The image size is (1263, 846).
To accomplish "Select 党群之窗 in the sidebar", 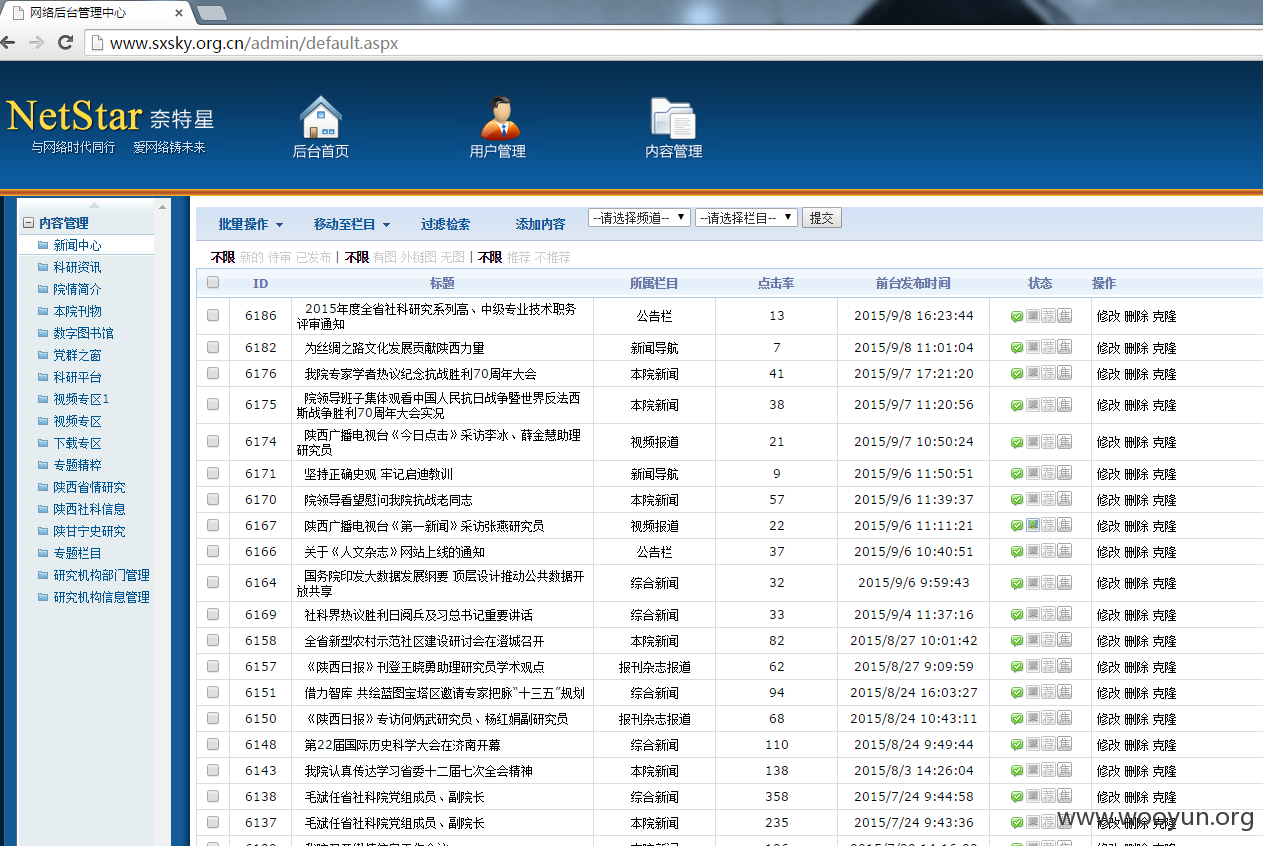I will click(x=77, y=355).
